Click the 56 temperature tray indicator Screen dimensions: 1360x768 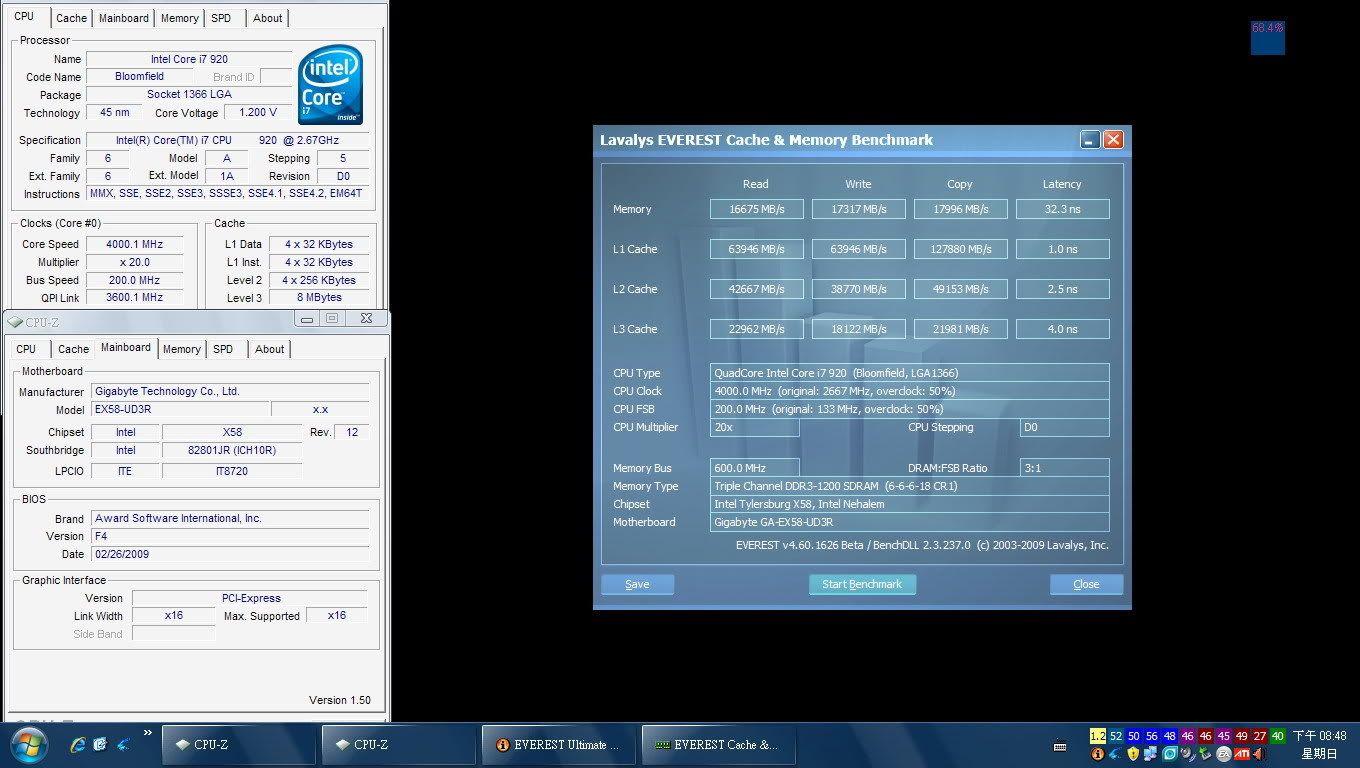(1151, 736)
